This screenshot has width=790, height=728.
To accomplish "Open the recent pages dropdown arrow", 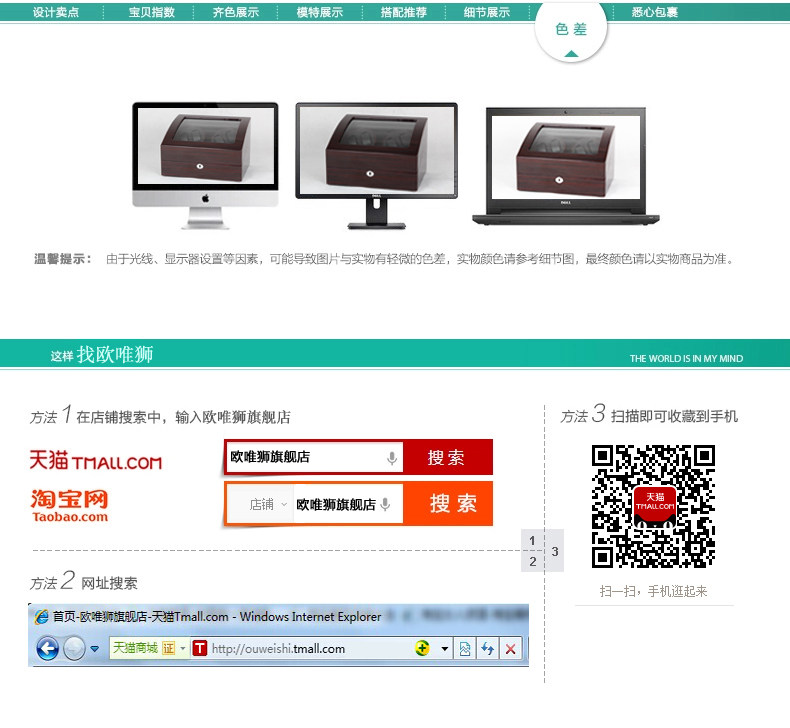I will tap(95, 649).
